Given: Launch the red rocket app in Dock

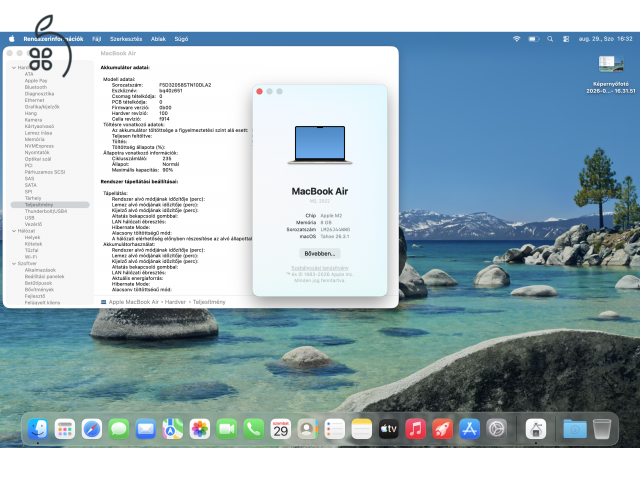Looking at the screenshot, I should 442,429.
